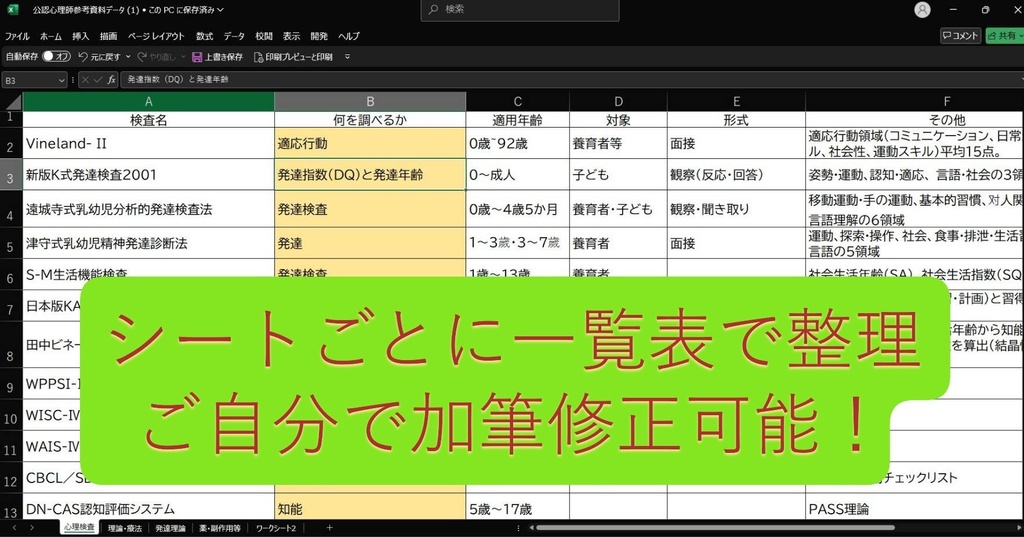The image size is (1024, 537).
Task: Select column B header
Action: click(370, 101)
